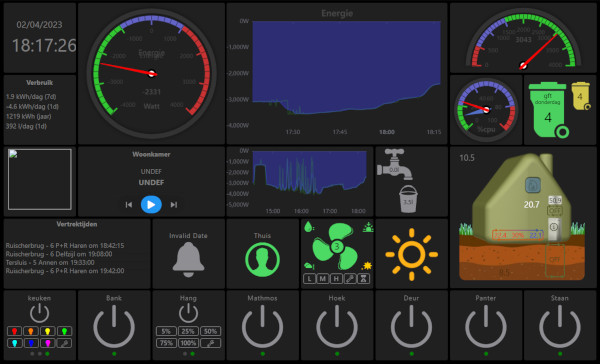
Task: Click the date 02/04/2023
Action: (x=39, y=25)
